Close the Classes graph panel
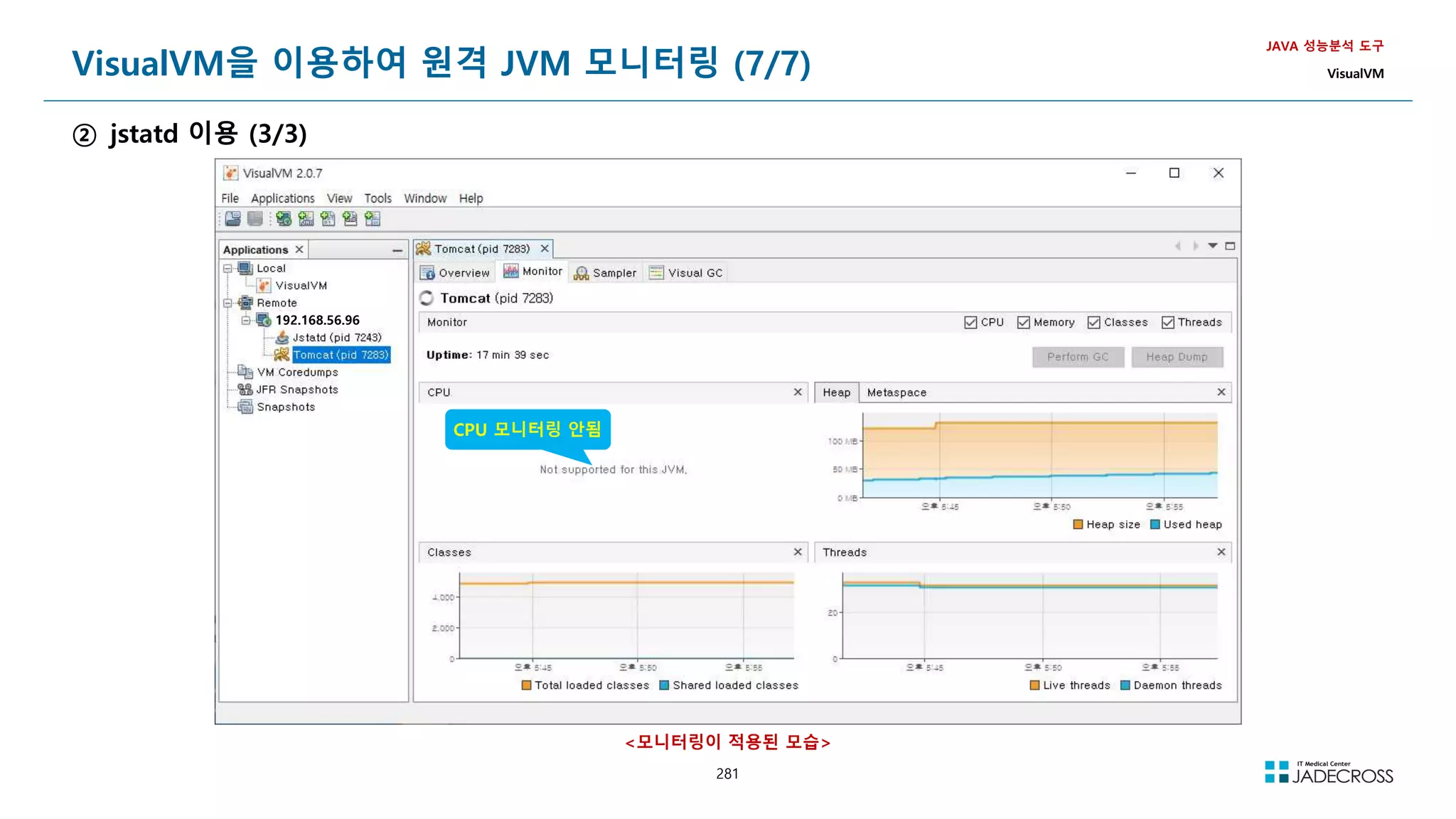 click(798, 552)
